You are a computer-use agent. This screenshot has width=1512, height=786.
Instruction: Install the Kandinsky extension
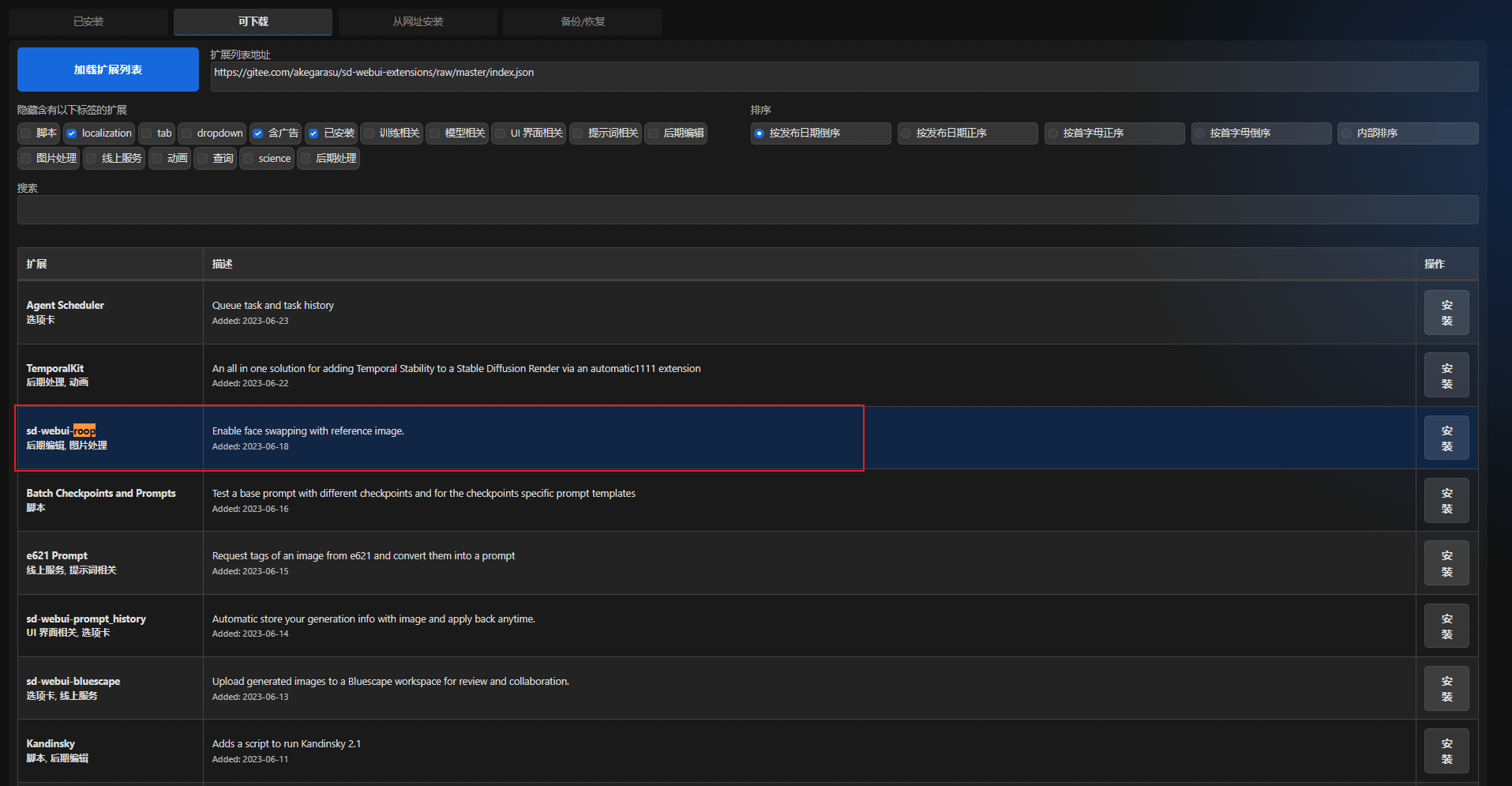click(1446, 750)
